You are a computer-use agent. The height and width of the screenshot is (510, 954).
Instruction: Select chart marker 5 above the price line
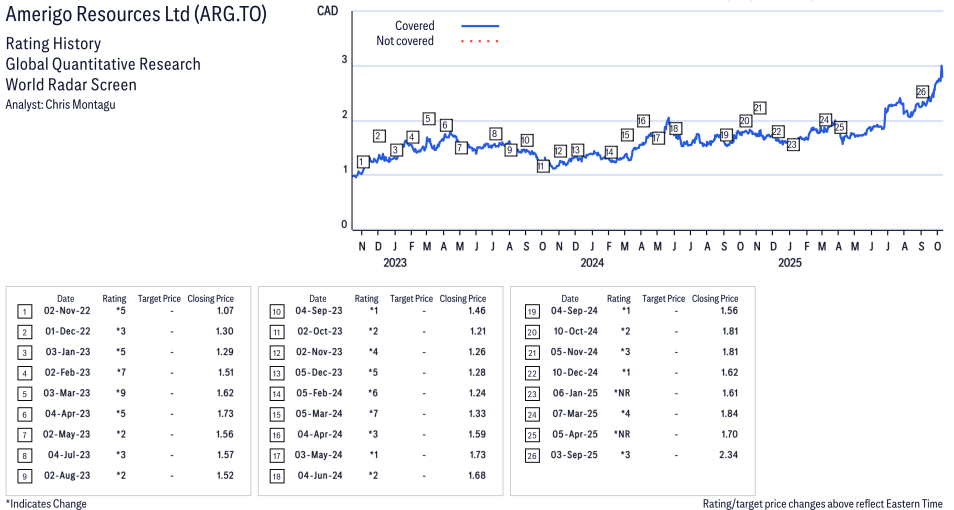pos(428,119)
